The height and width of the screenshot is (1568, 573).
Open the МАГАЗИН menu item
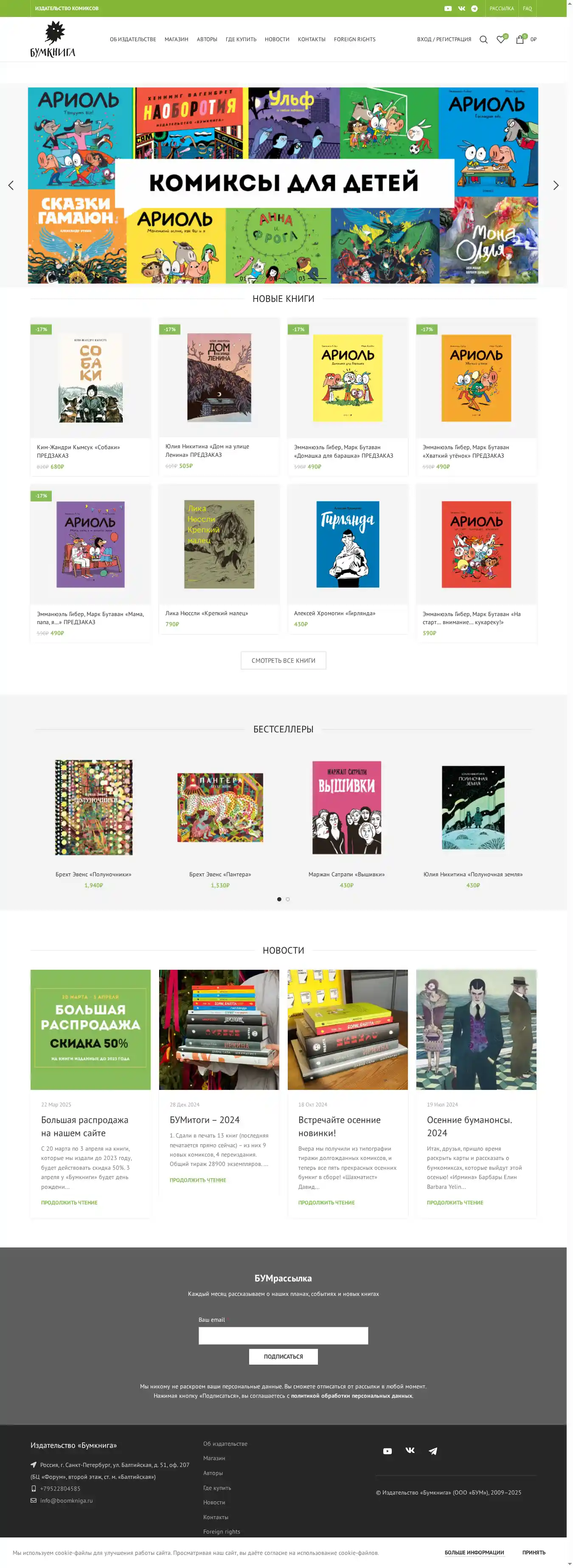(x=177, y=39)
